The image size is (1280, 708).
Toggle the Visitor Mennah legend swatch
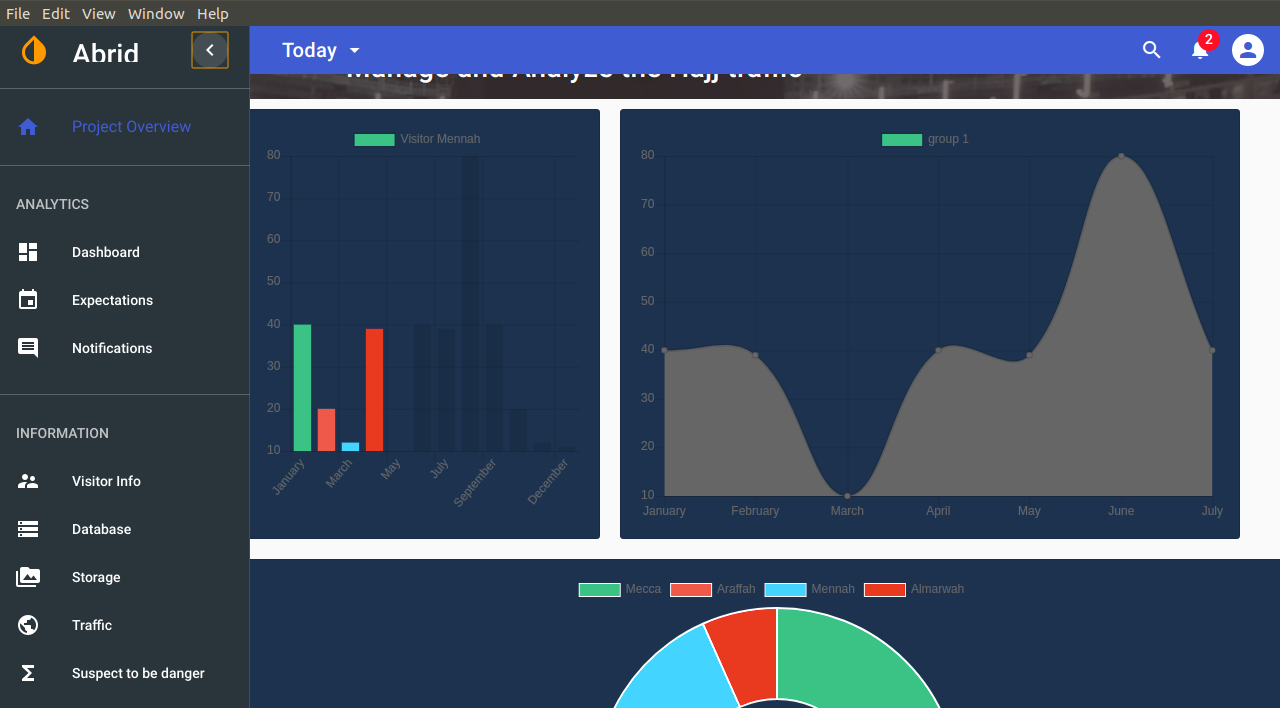[374, 139]
